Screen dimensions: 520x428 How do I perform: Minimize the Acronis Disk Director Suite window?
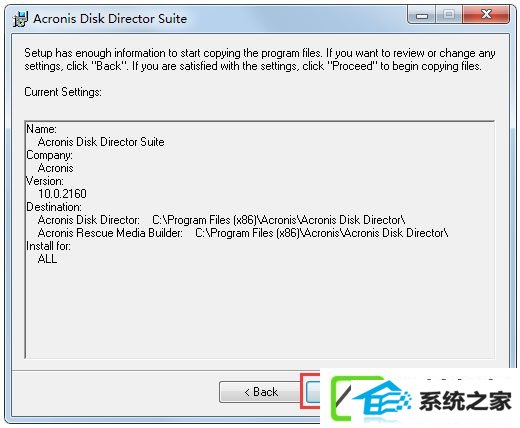point(422,15)
